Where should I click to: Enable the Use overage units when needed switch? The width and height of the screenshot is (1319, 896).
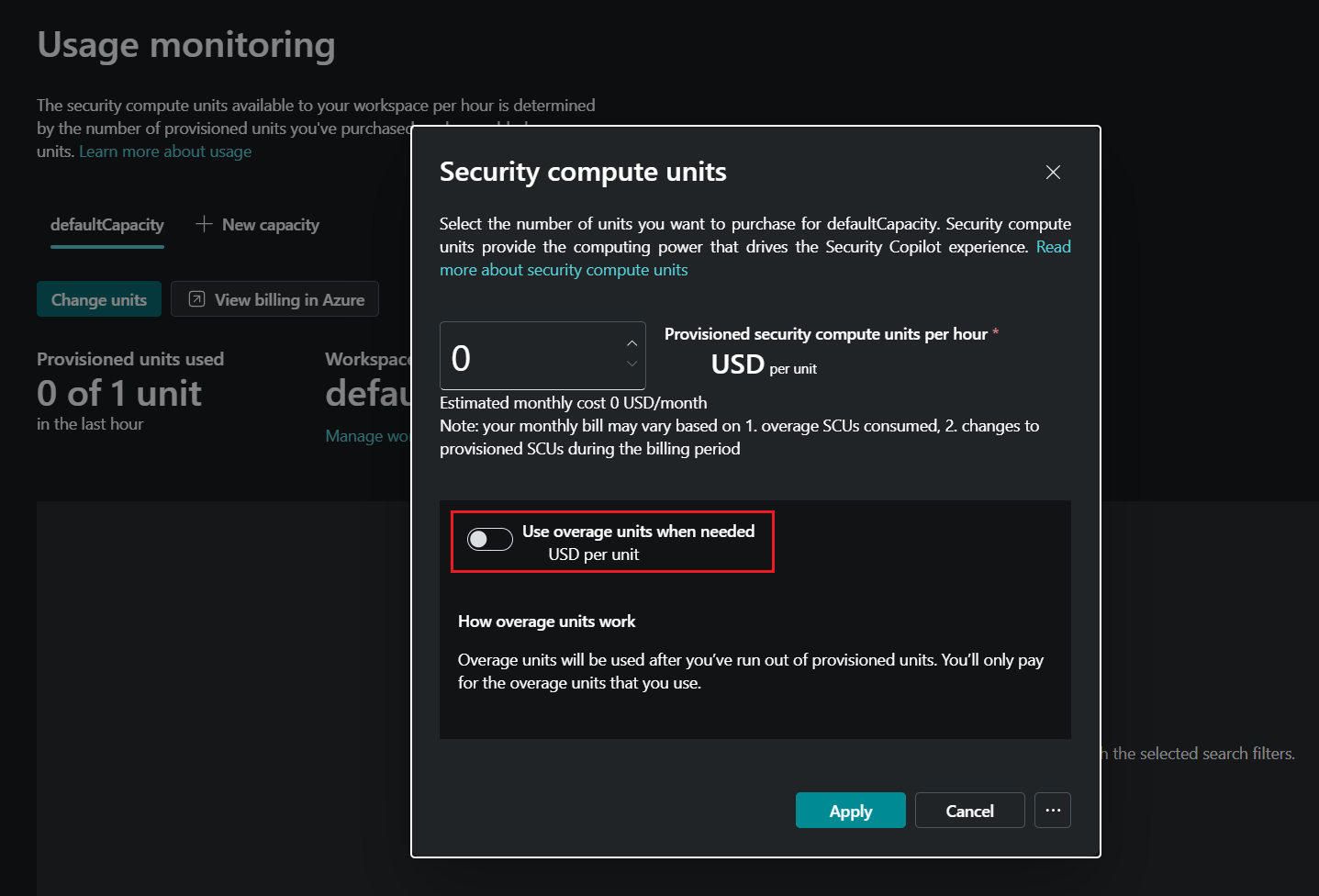(x=490, y=539)
